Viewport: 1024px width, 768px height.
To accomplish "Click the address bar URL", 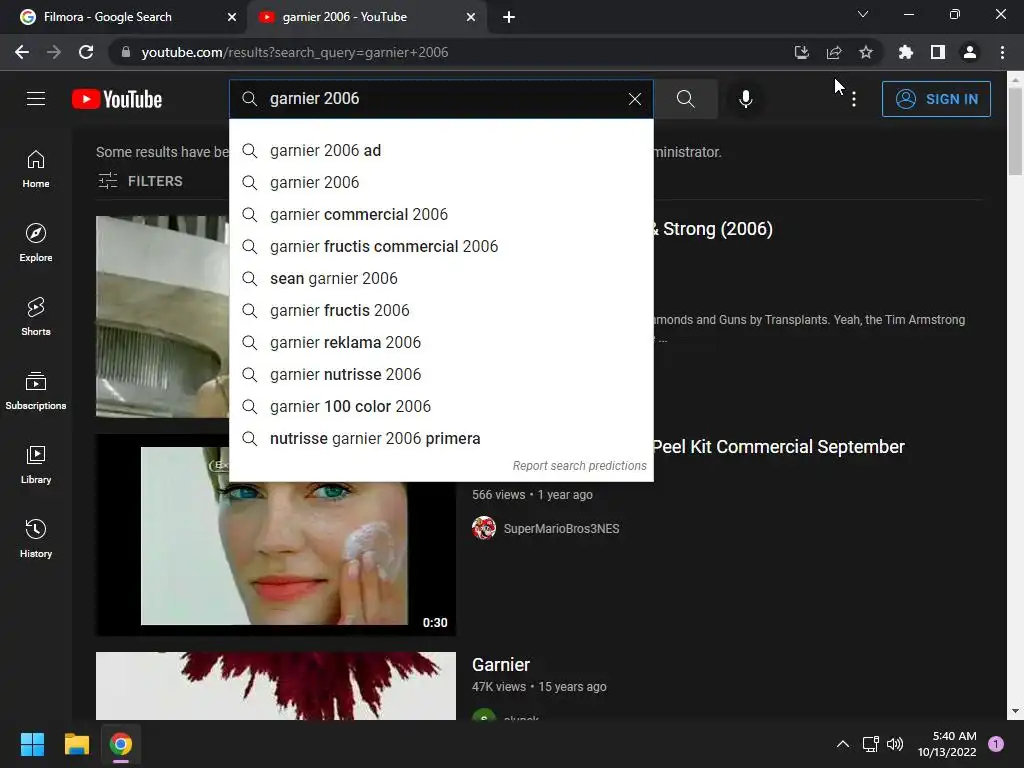I will click(x=295, y=52).
